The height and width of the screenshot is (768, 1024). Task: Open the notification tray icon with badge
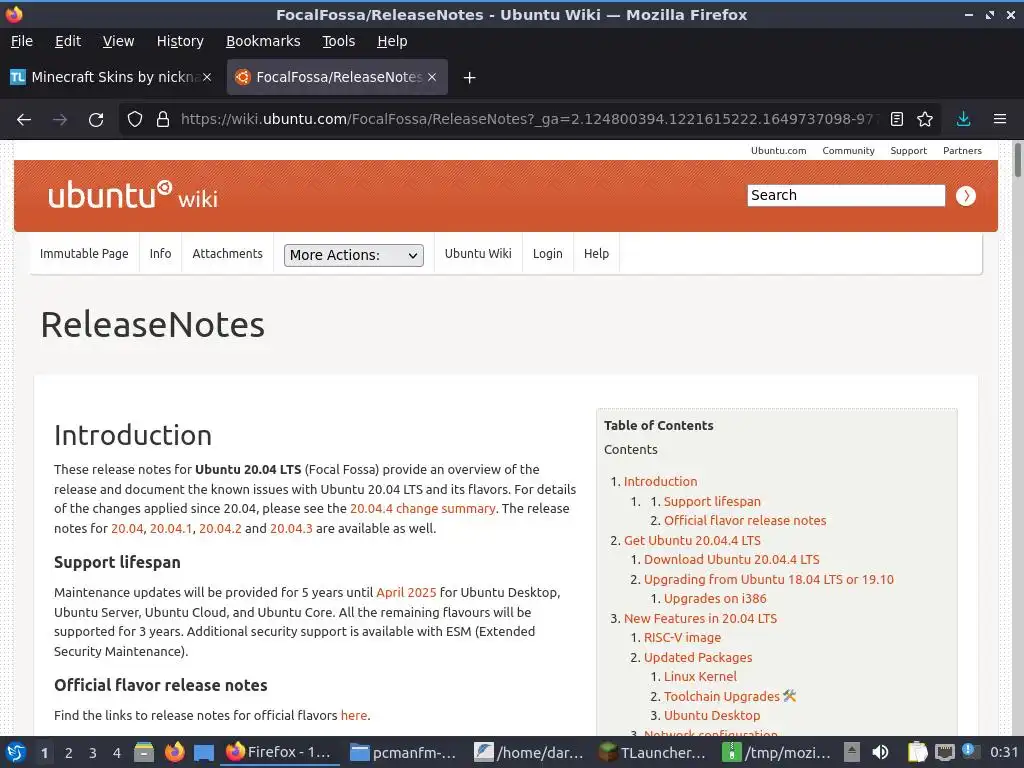pos(970,752)
